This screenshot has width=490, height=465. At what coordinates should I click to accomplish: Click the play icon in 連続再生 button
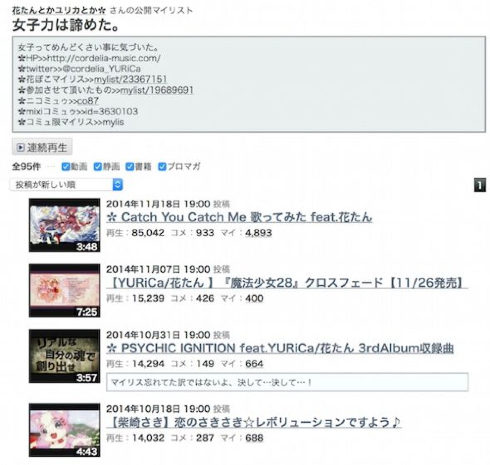(x=21, y=147)
